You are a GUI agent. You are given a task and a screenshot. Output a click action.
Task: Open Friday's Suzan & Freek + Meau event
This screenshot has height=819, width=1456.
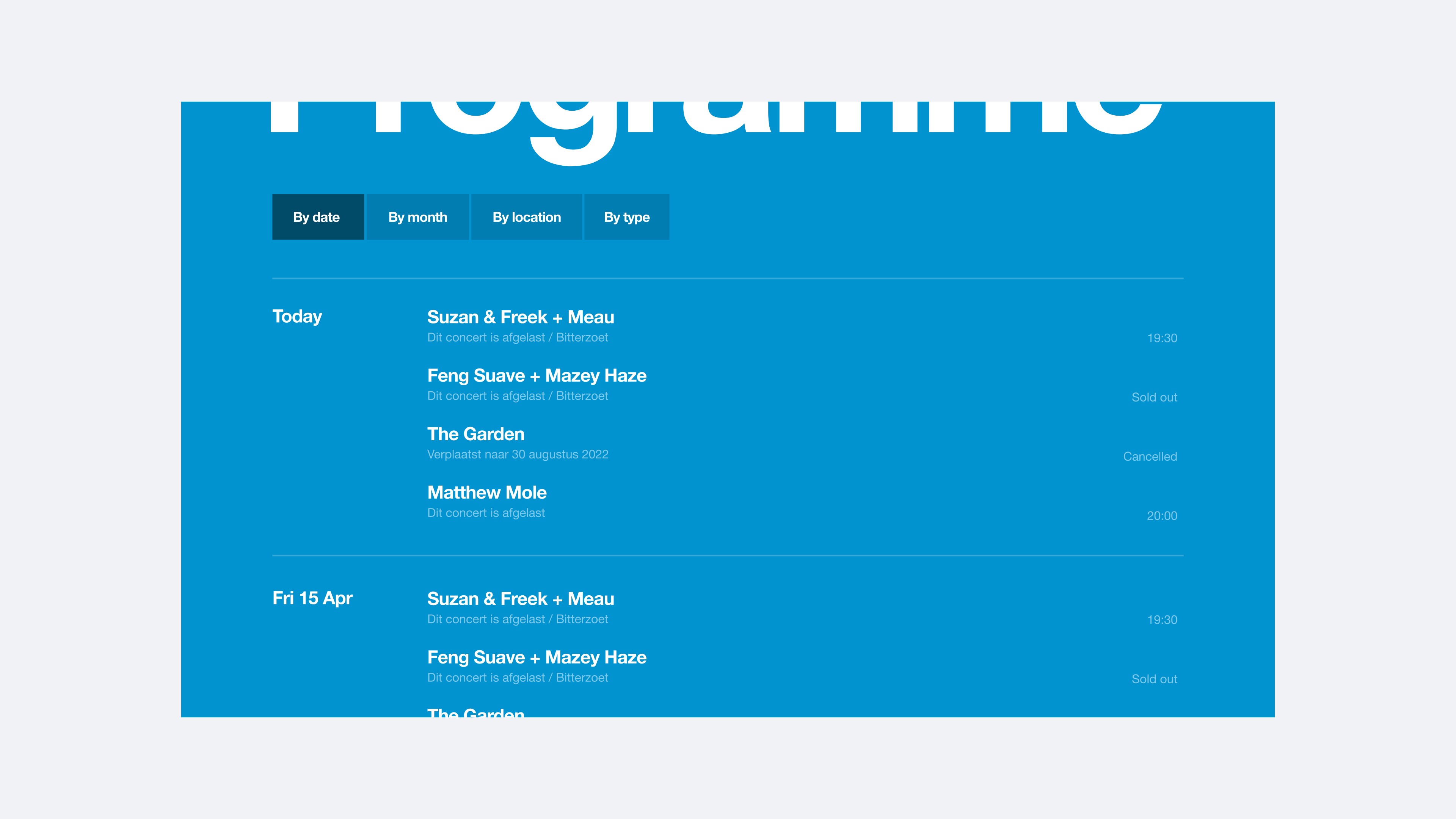pyautogui.click(x=520, y=599)
